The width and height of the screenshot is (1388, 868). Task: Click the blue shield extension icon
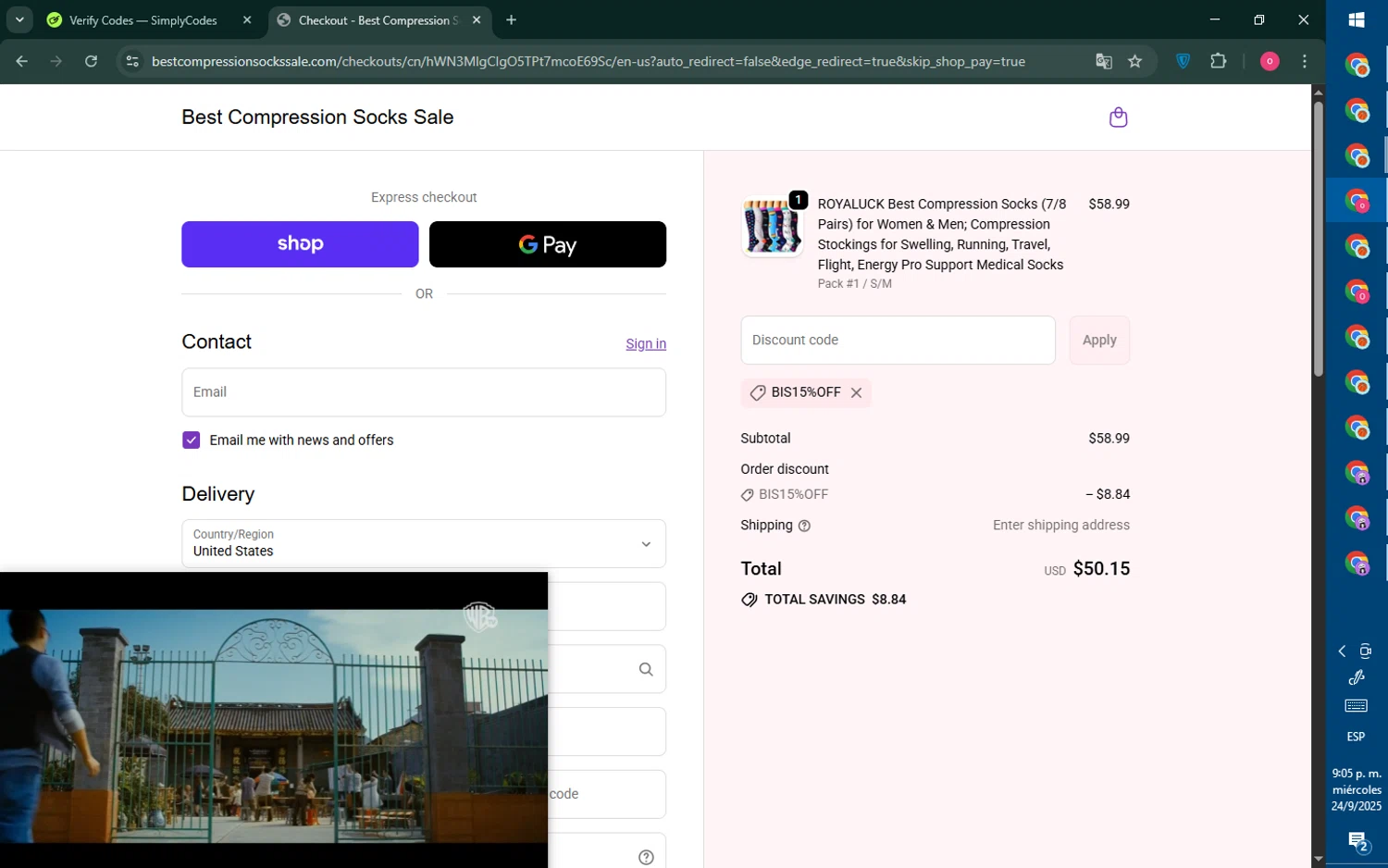pos(1183,61)
